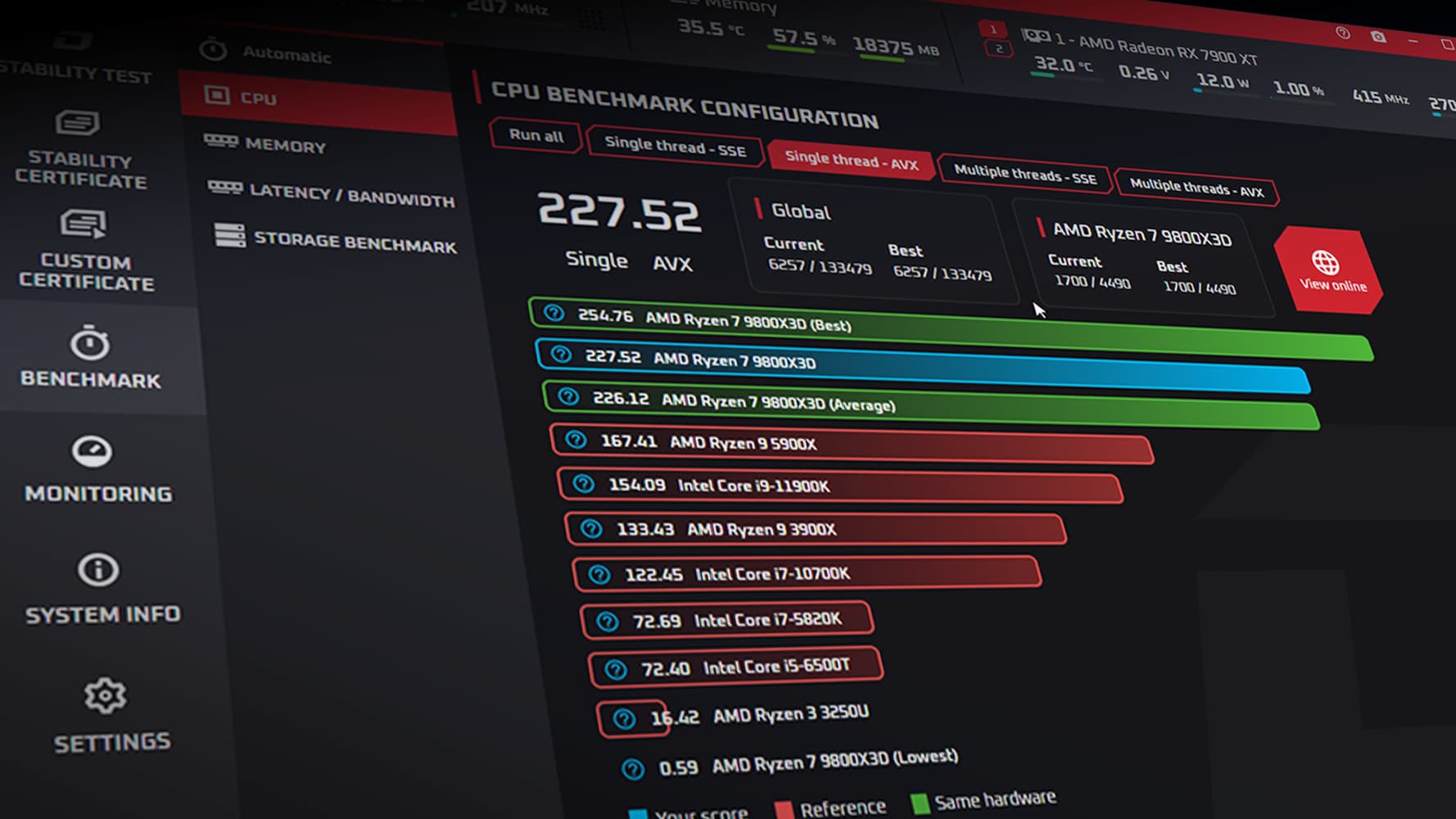Click the 1 - AMD Radeon RX 7900 XT label
Screen dimensions: 1456x819
pos(1156,49)
